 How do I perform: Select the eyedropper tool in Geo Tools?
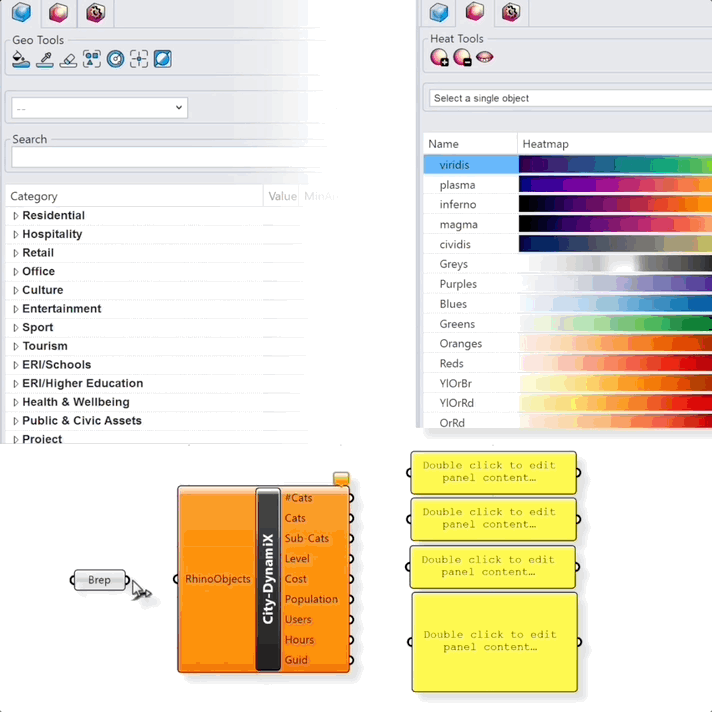coord(45,60)
